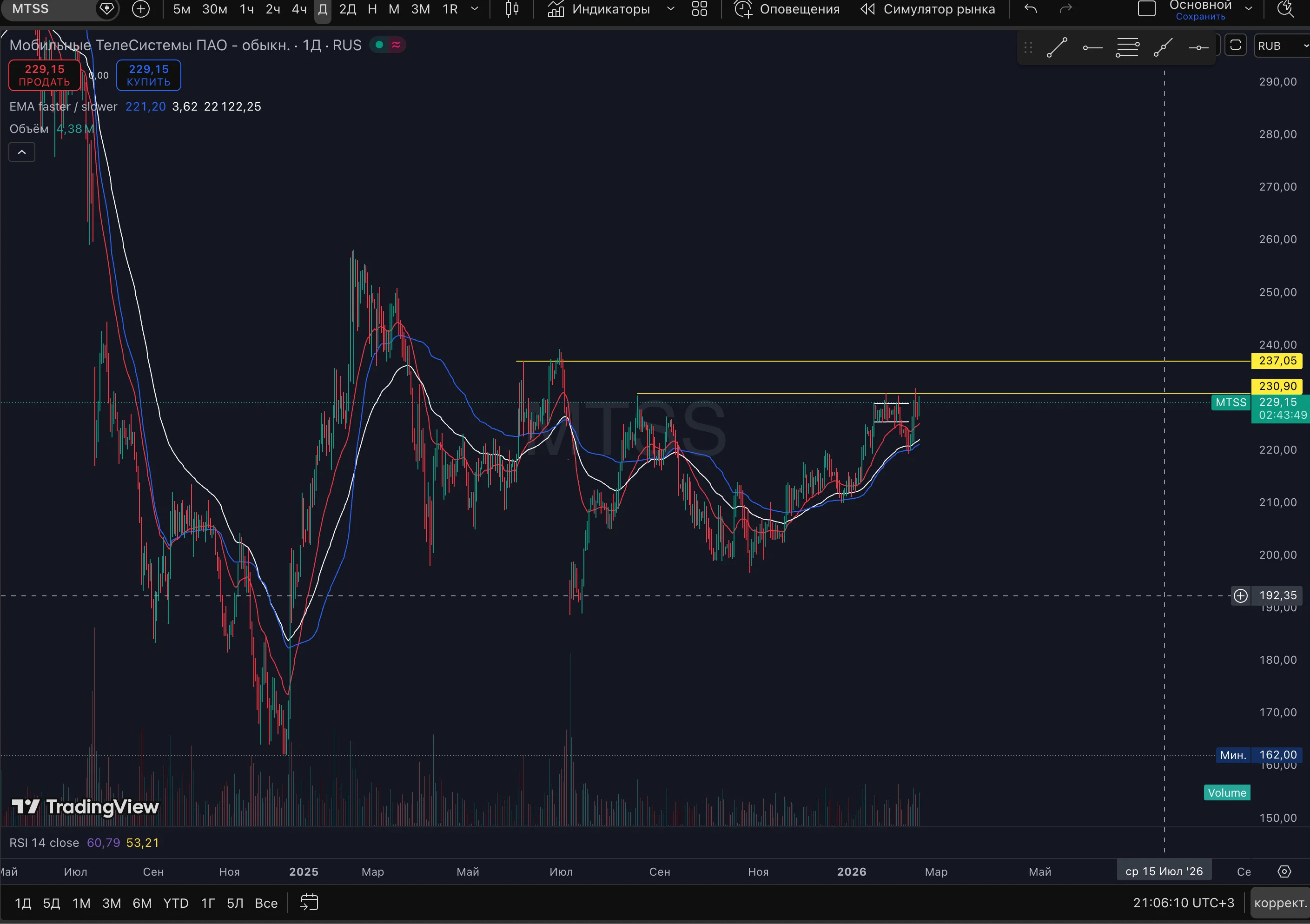Select the EMA faster / slower indicator legend
This screenshot has height=924, width=1310.
(x=63, y=106)
